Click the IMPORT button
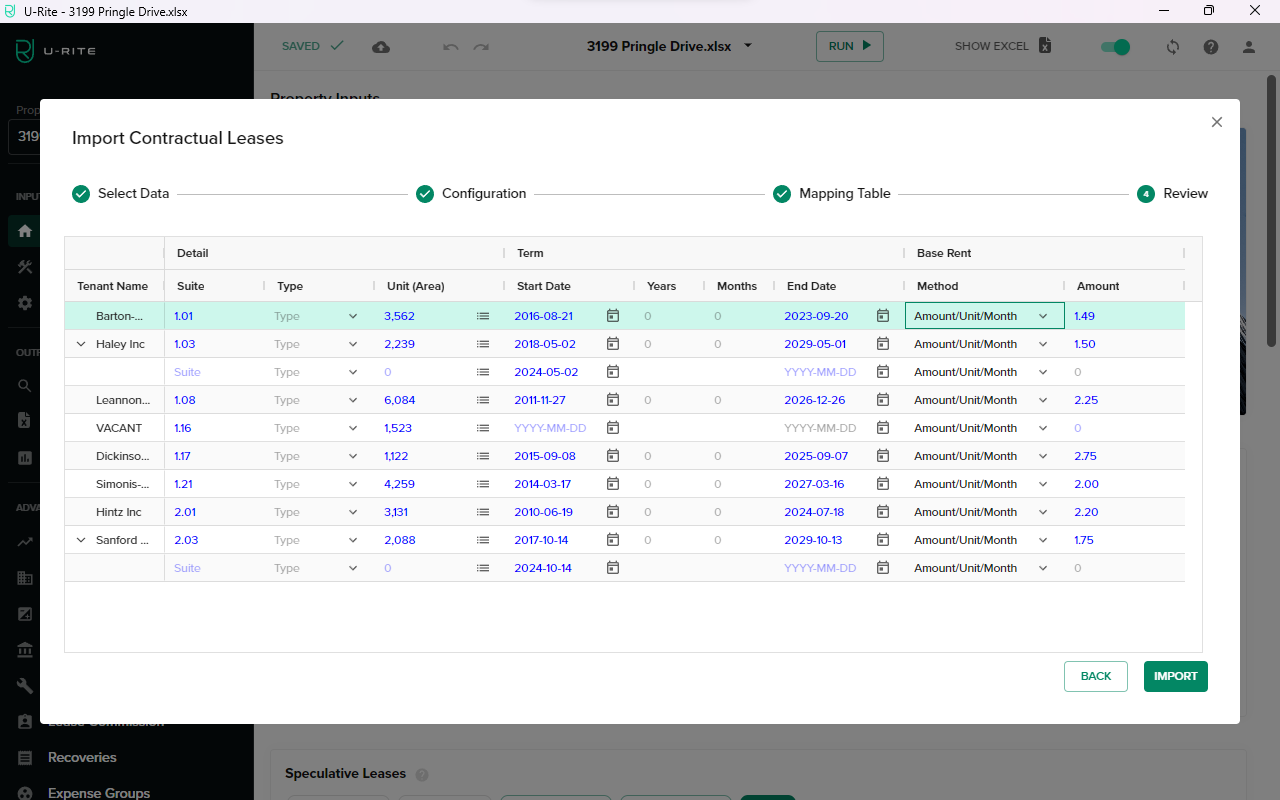 (x=1175, y=676)
